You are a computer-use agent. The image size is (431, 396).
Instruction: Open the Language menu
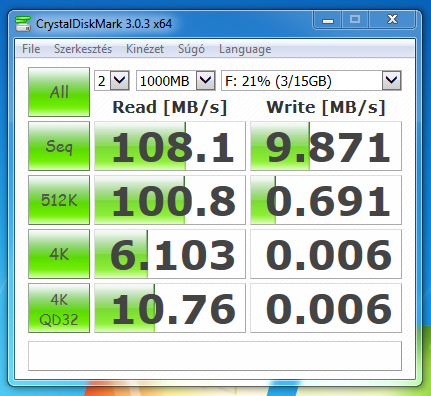click(245, 49)
